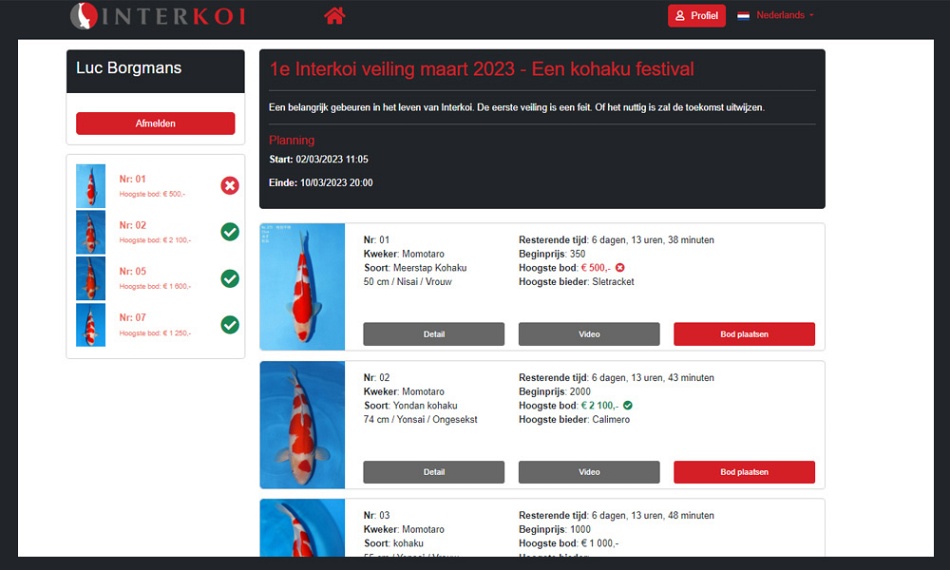Go to the home page via house icon
Screen dimensions: 950x570
334,15
